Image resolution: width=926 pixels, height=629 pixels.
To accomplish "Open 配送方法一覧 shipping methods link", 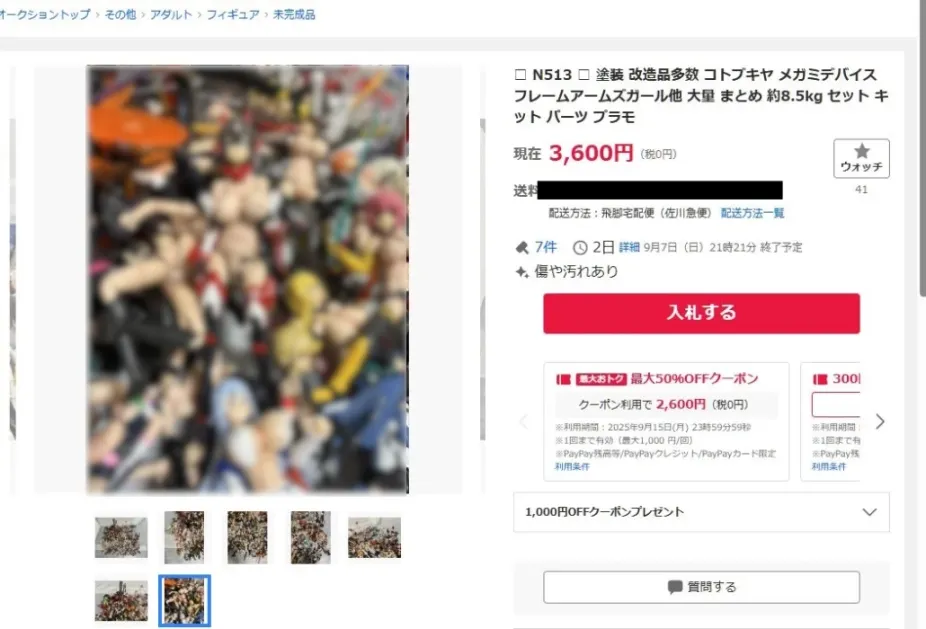I will point(752,213).
